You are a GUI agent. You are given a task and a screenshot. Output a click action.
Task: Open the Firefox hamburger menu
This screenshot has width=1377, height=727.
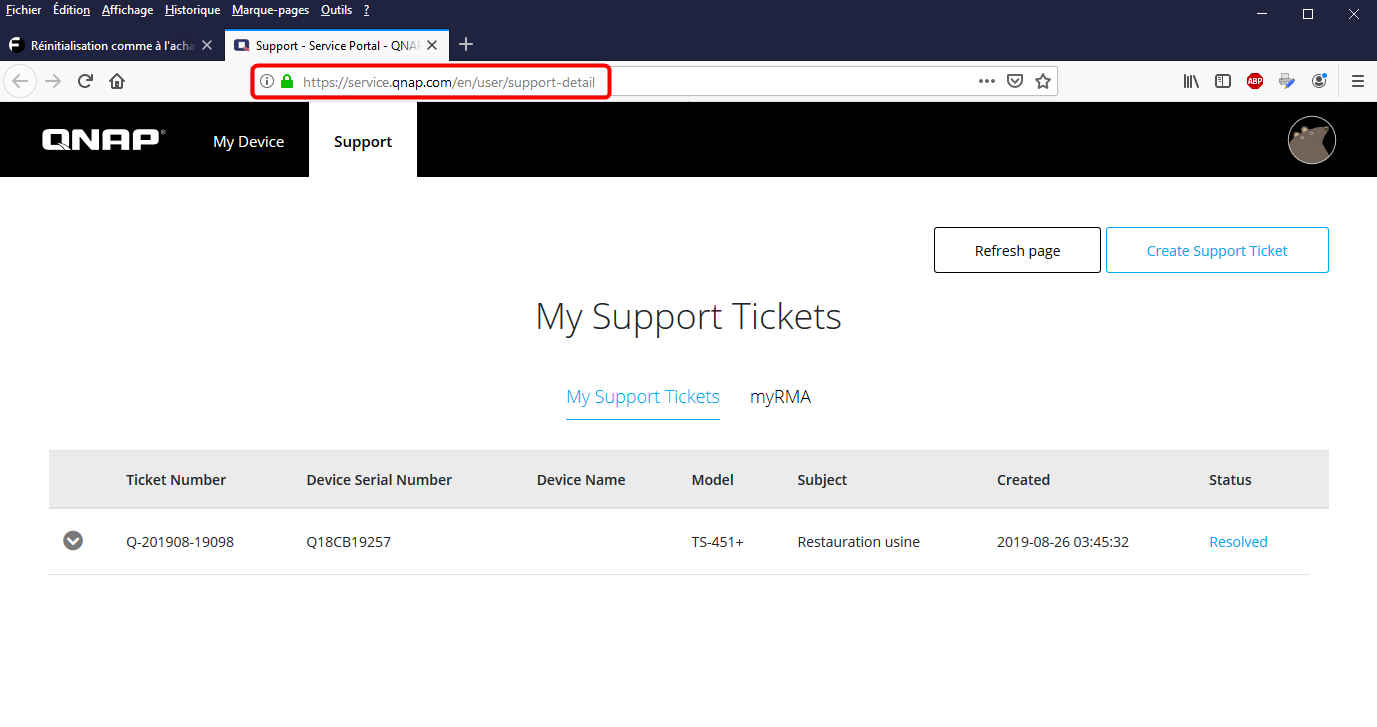[x=1357, y=81]
